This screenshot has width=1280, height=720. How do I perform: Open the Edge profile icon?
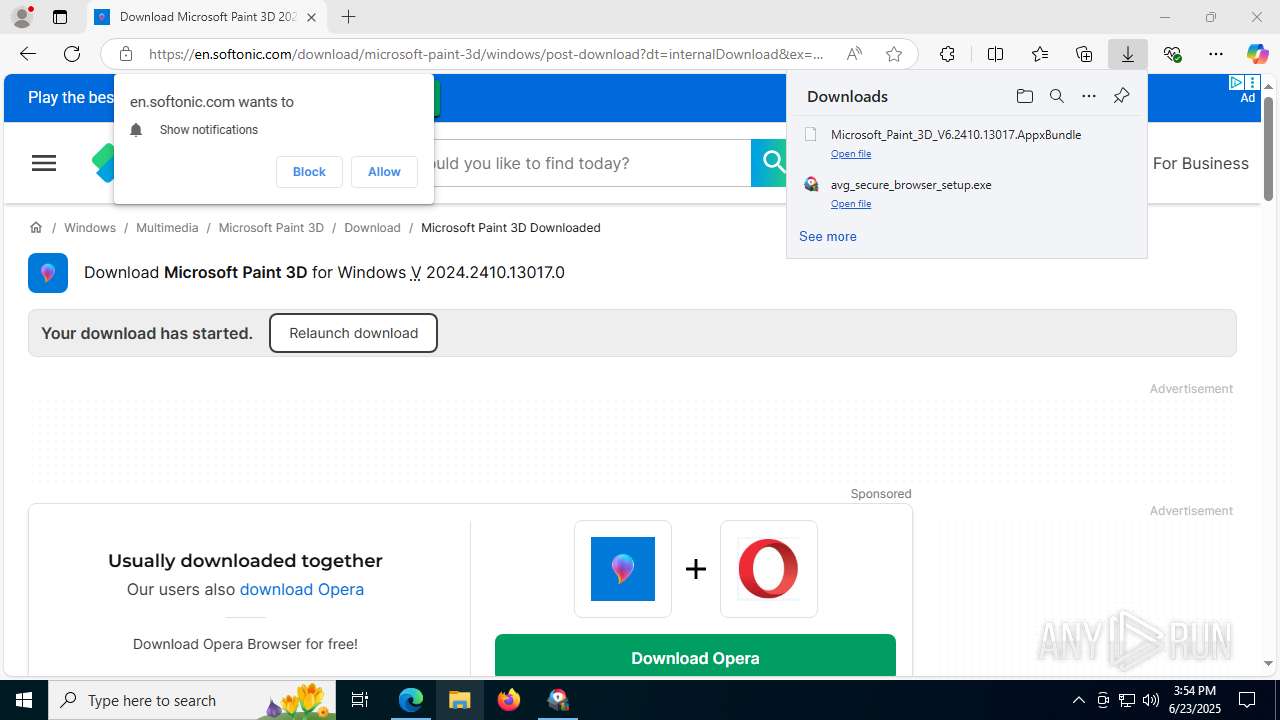click(21, 17)
